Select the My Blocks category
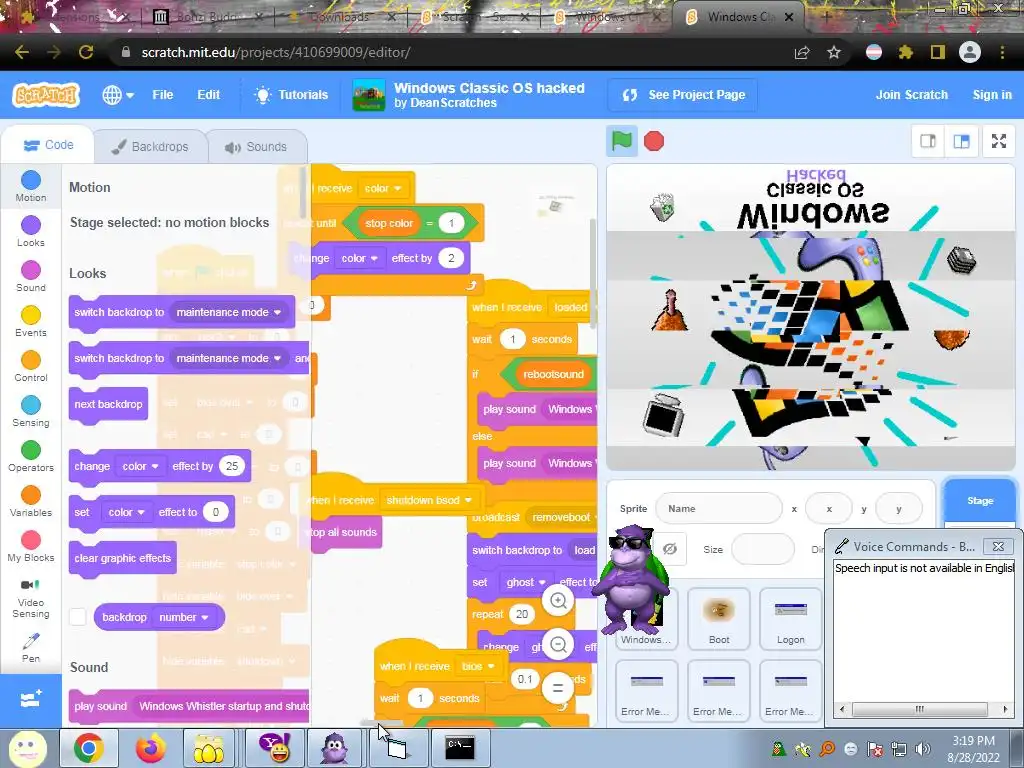Image resolution: width=1024 pixels, height=768 pixels. pyautogui.click(x=31, y=547)
